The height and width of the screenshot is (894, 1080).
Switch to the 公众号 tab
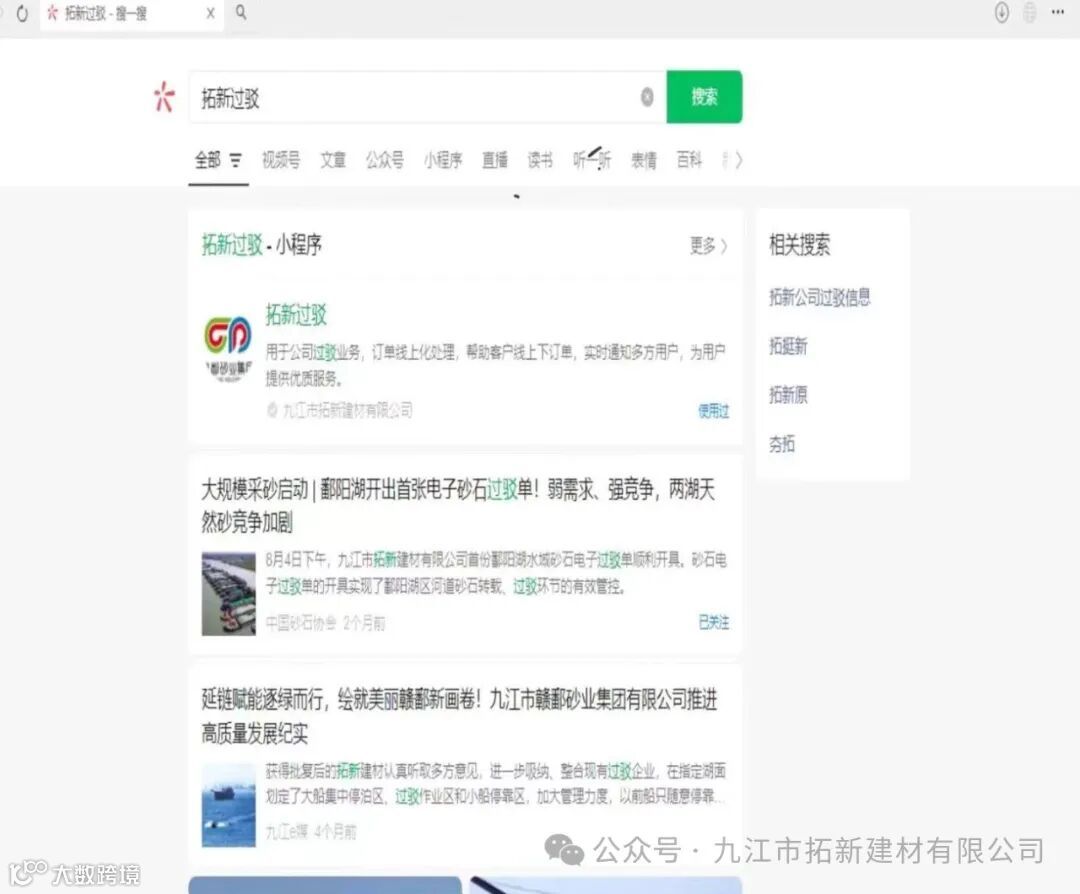(384, 160)
